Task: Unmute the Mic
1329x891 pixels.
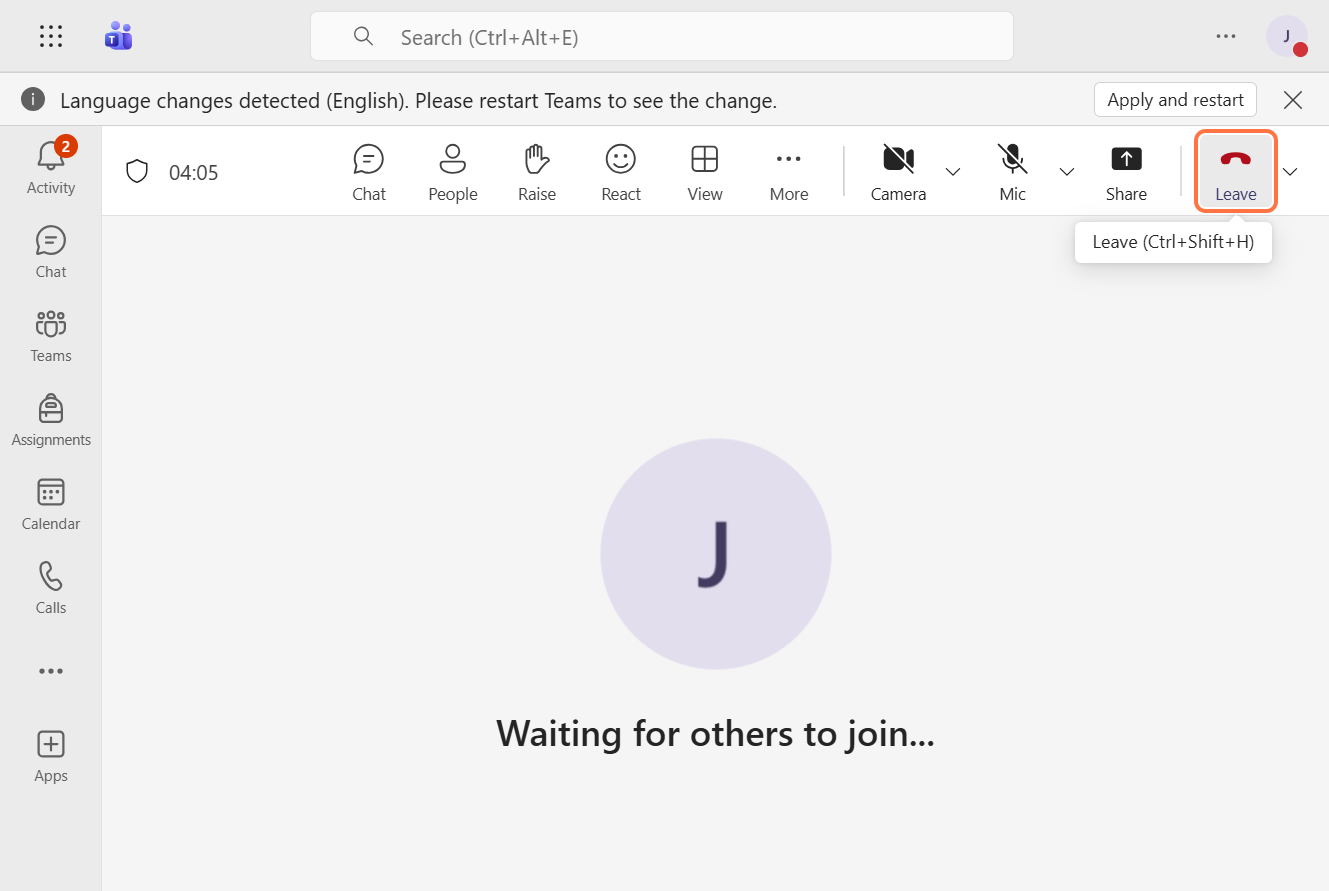Action: click(x=1012, y=172)
